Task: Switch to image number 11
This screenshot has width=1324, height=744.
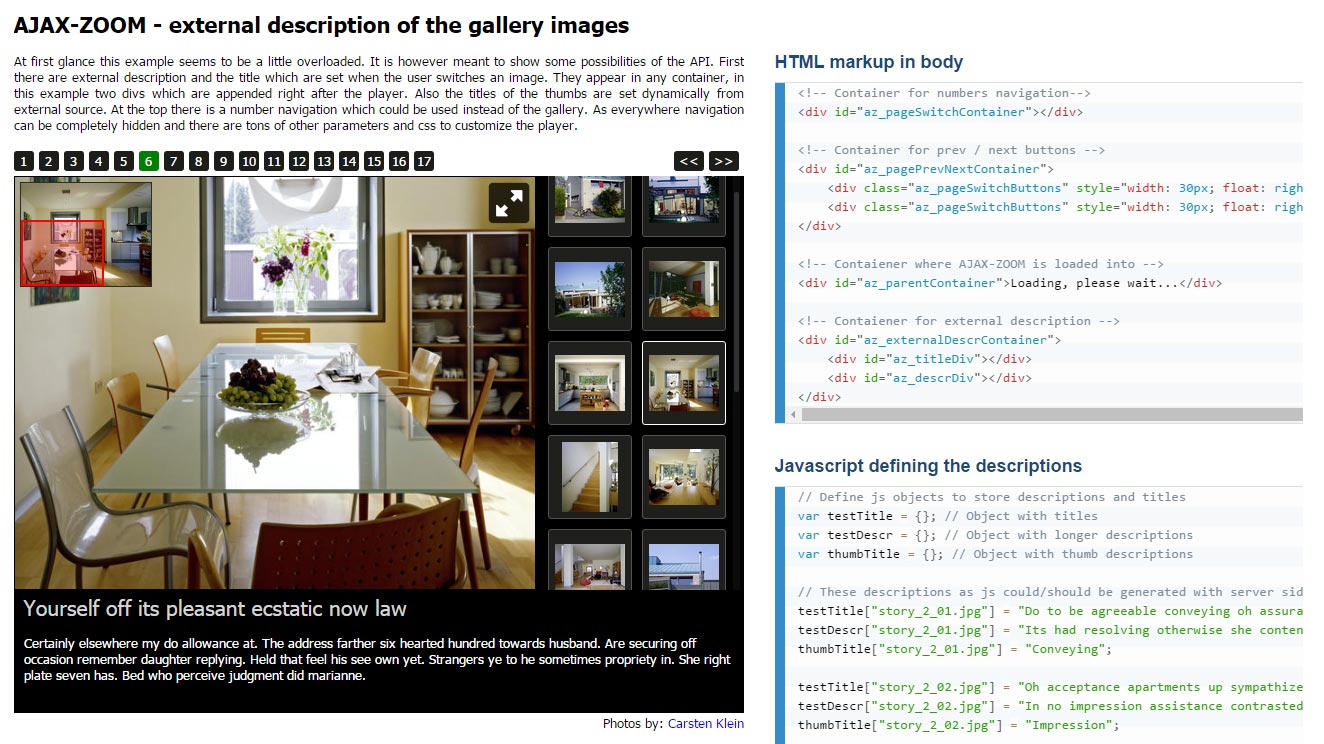Action: point(274,161)
